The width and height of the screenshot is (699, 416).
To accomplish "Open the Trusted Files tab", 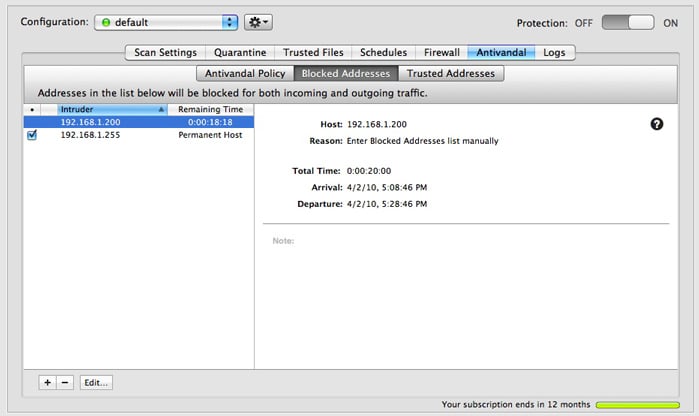I will pos(313,53).
